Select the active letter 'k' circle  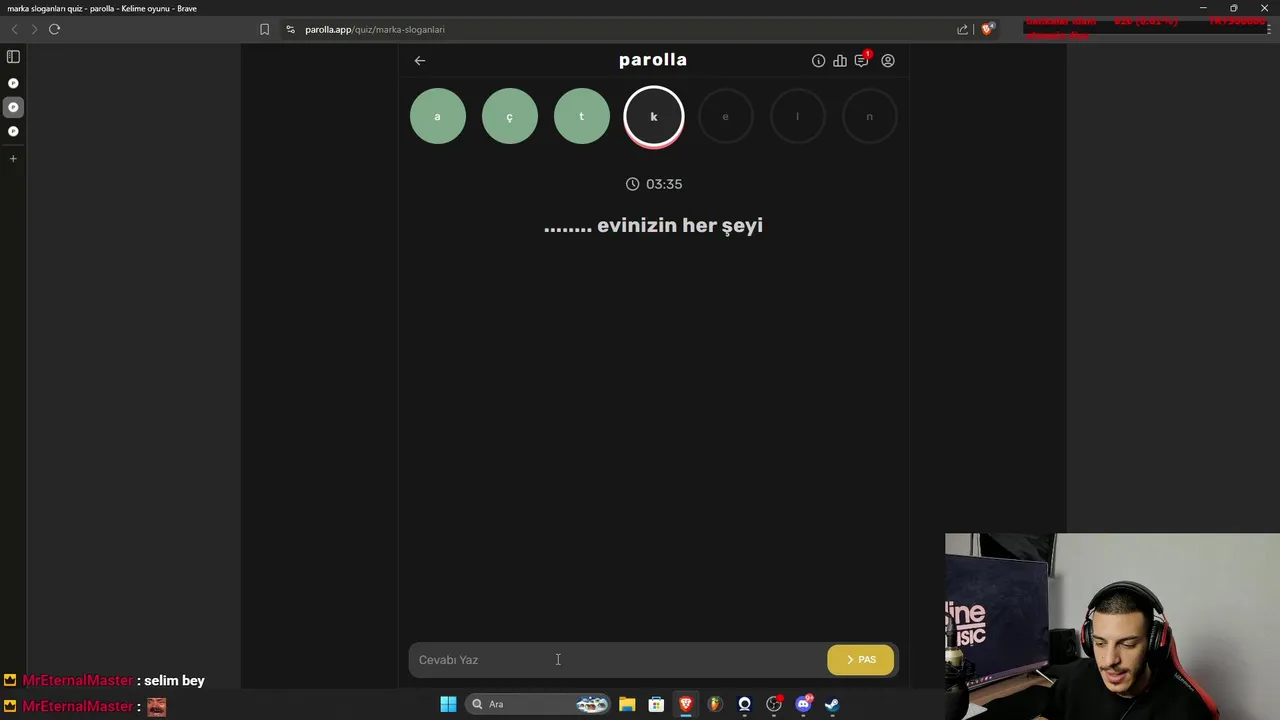[654, 117]
